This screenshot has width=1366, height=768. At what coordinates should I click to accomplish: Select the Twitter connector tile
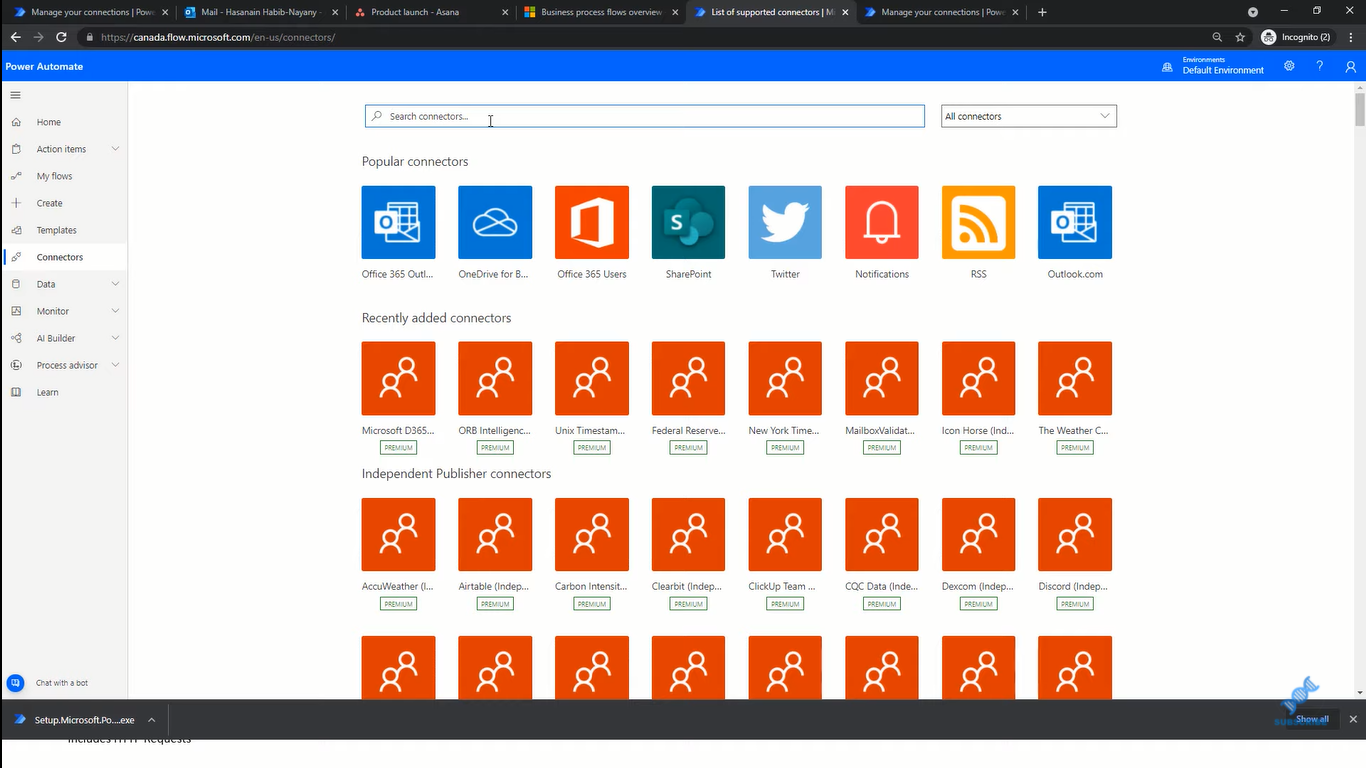tap(785, 222)
